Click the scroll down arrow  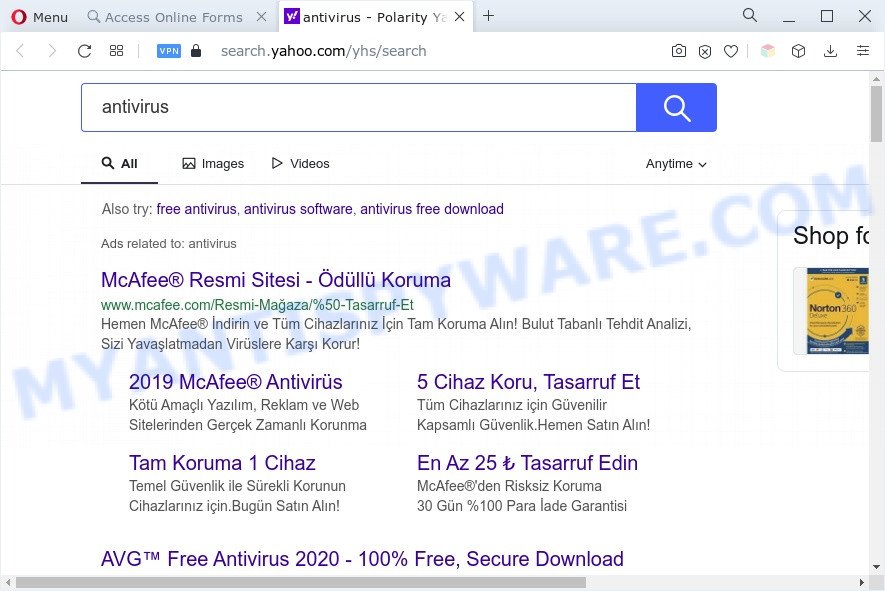[876, 567]
